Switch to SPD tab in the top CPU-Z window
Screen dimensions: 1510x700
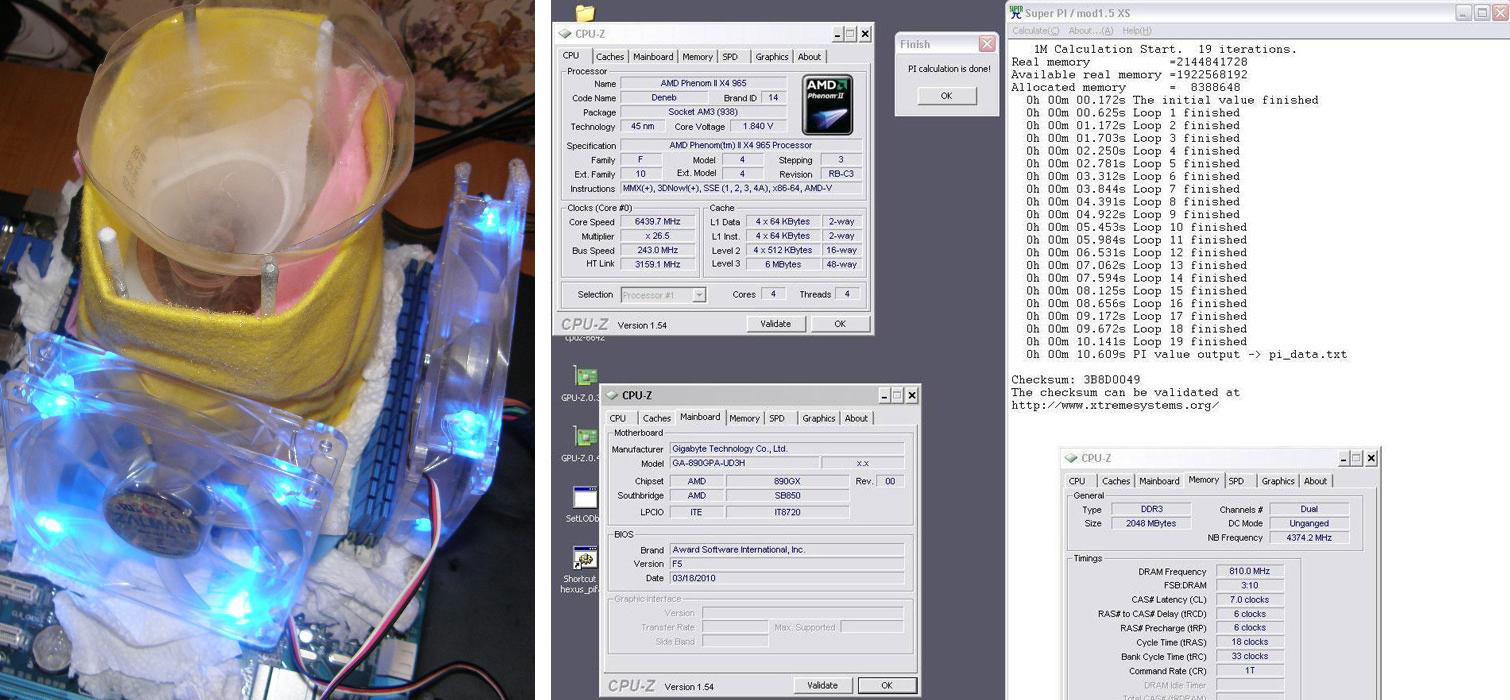730,57
